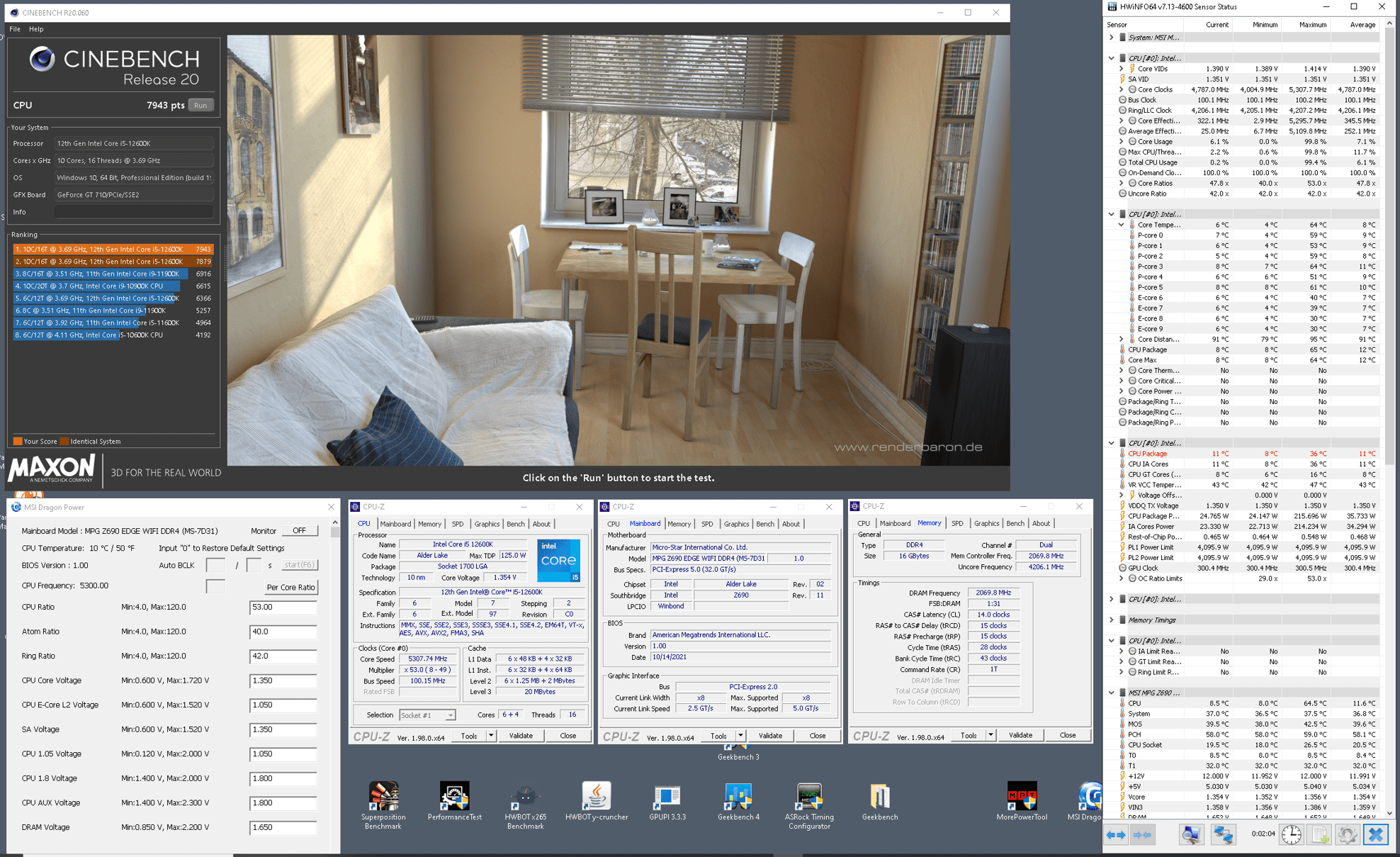The image size is (1400, 857).
Task: Click the expand-columns arrows icon in HWiNFO toolbar
Action: point(1116,835)
